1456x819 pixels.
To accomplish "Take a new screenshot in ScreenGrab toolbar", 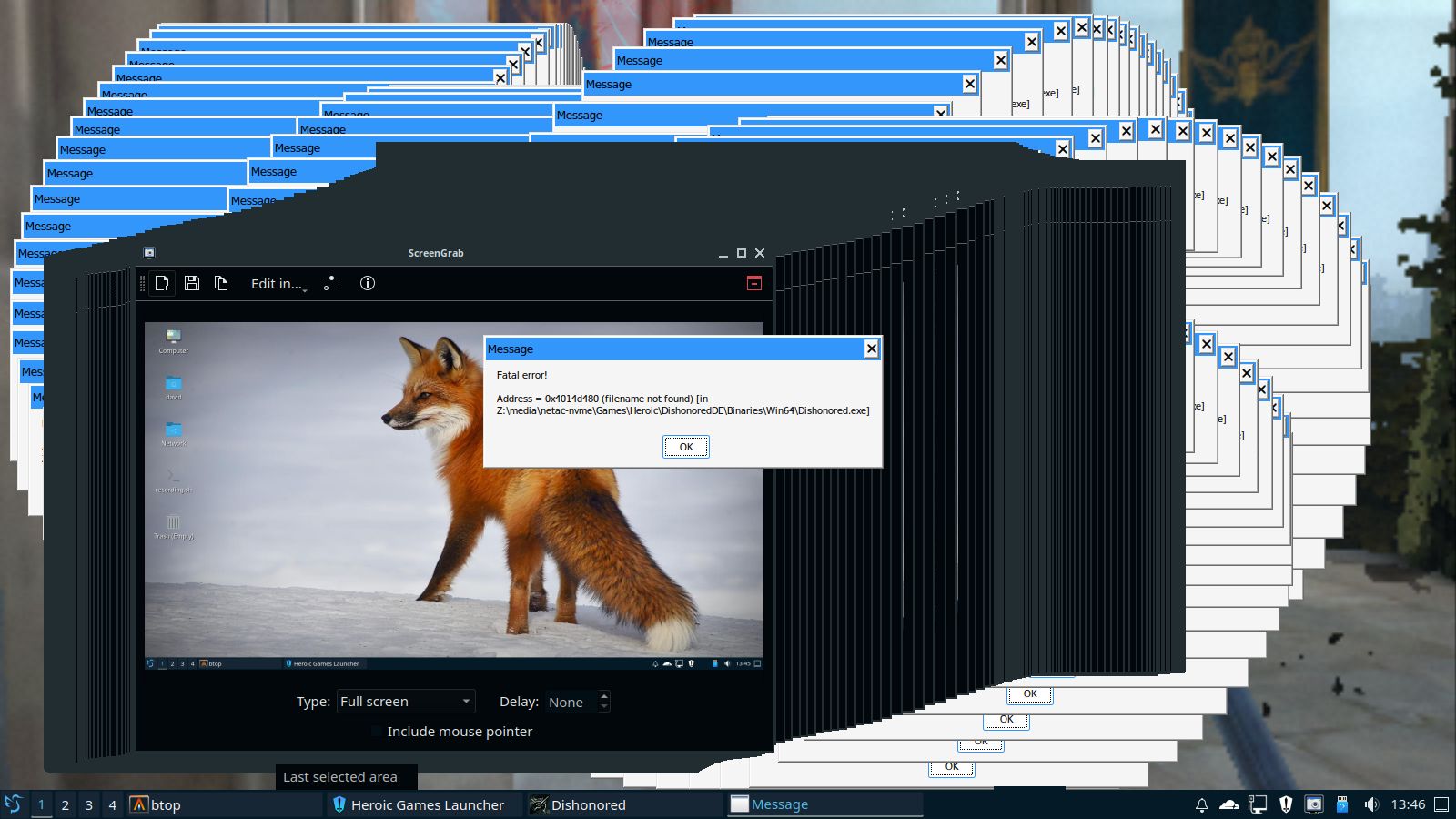I will (x=162, y=283).
